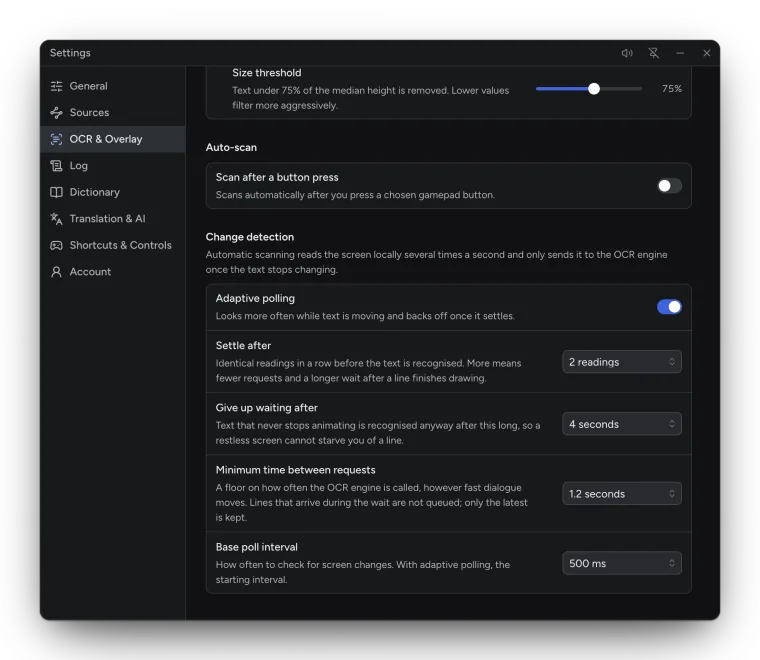
Task: Open the Minimum time '1.2 seconds' dropdown
Action: tap(622, 494)
